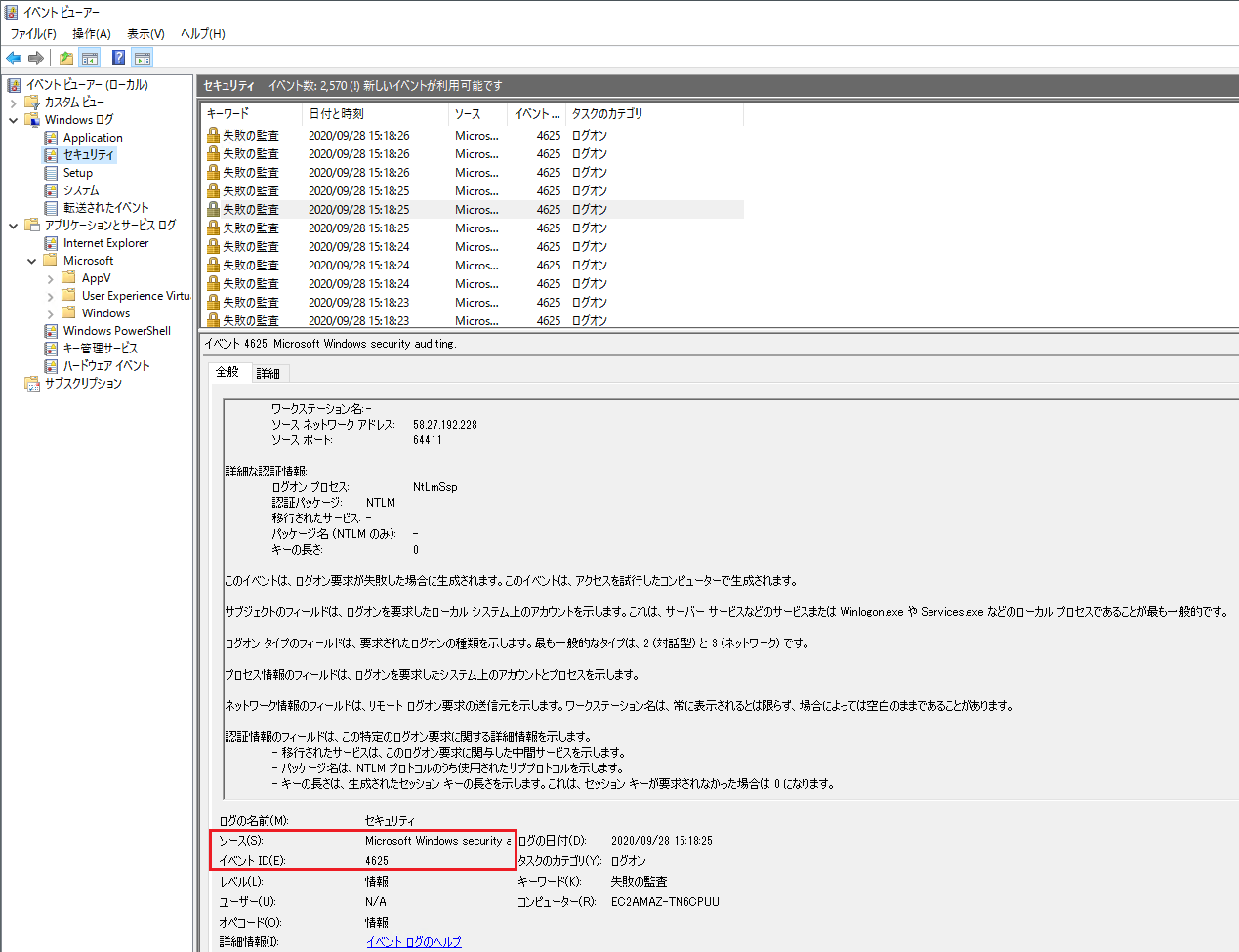Click the イベント 4625 details pane title
This screenshot has height=952, width=1239.
330,344
